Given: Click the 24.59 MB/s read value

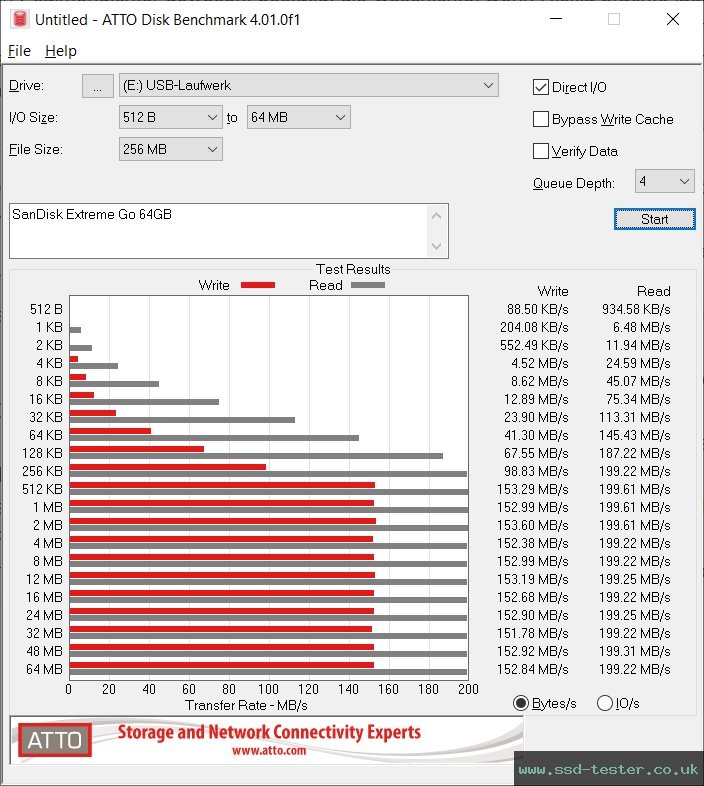Looking at the screenshot, I should point(638,363).
